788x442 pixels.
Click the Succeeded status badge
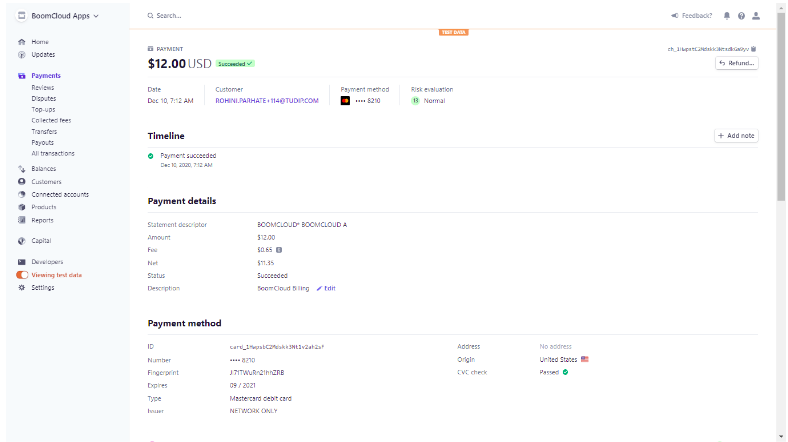coord(235,64)
